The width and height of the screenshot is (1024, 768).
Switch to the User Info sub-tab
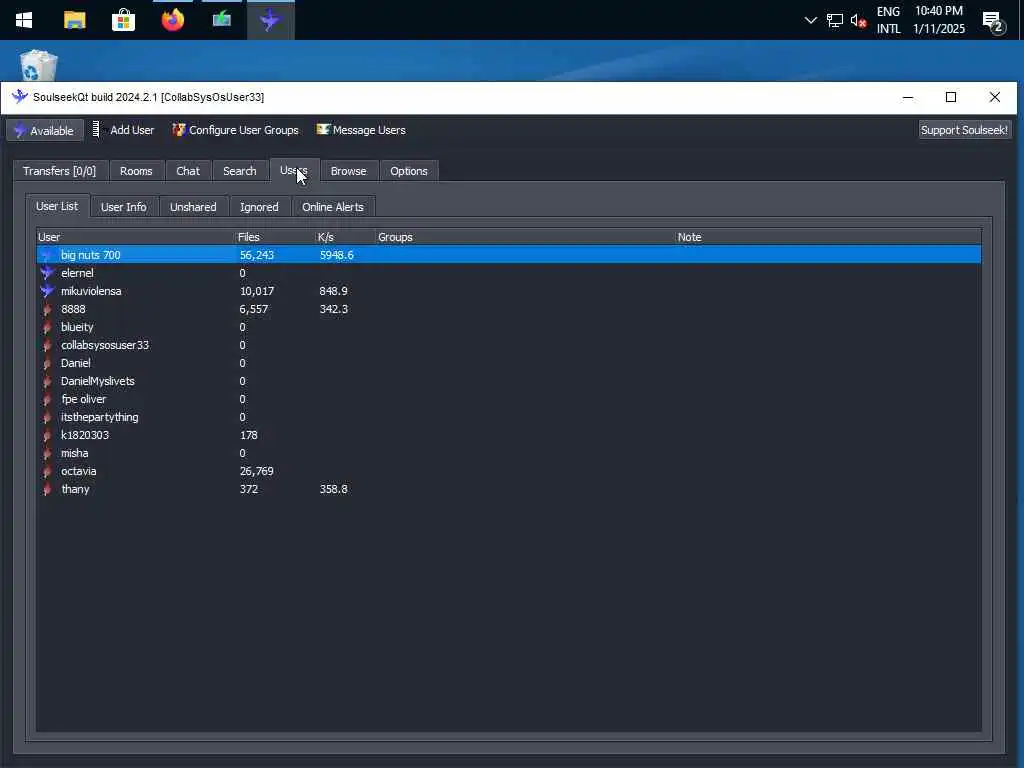click(x=123, y=207)
